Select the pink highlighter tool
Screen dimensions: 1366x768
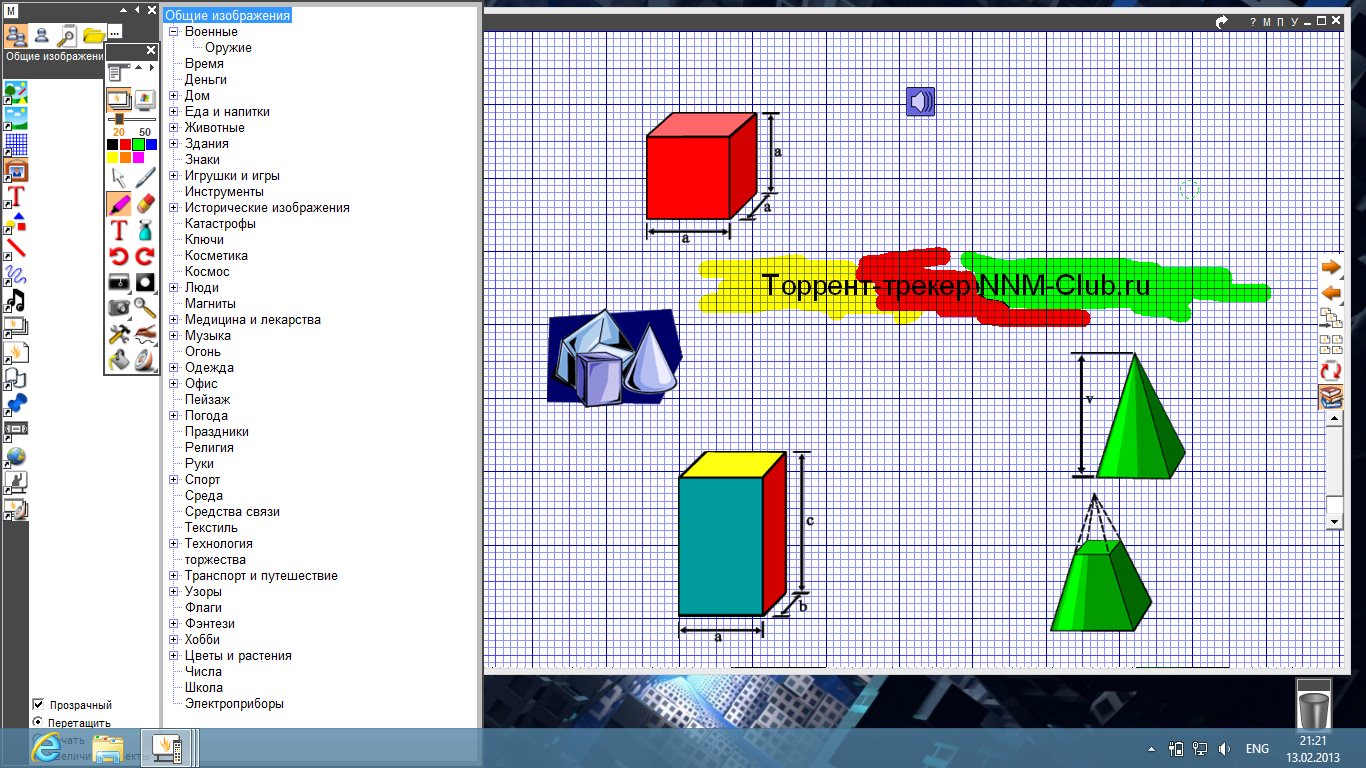[x=119, y=204]
